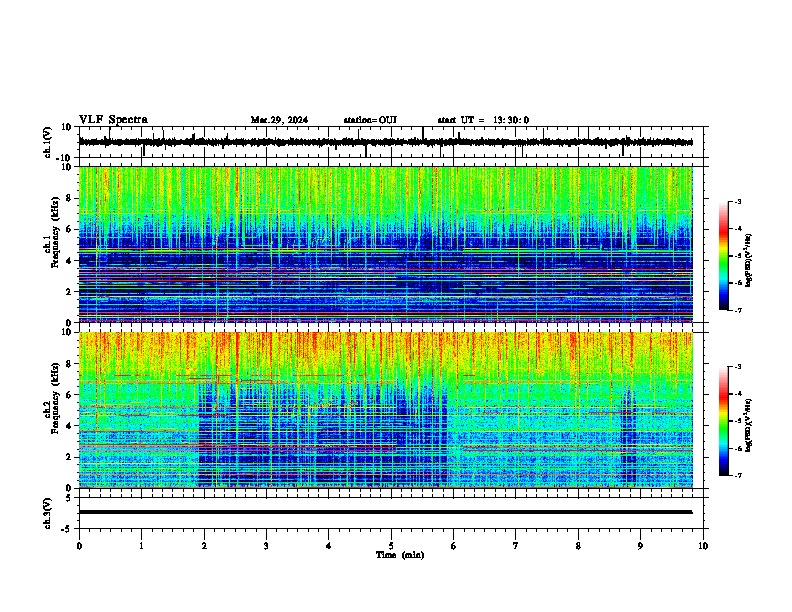The image size is (792, 612).
Task: Click the ch.3(V) flat line trace
Action: [x=385, y=512]
